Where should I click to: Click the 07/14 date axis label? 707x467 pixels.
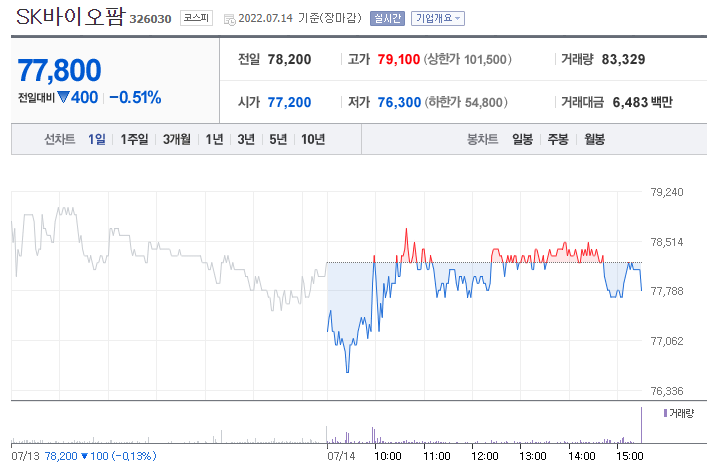click(341, 456)
